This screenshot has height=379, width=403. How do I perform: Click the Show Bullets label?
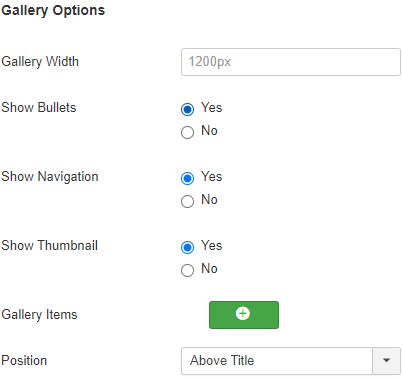39,107
